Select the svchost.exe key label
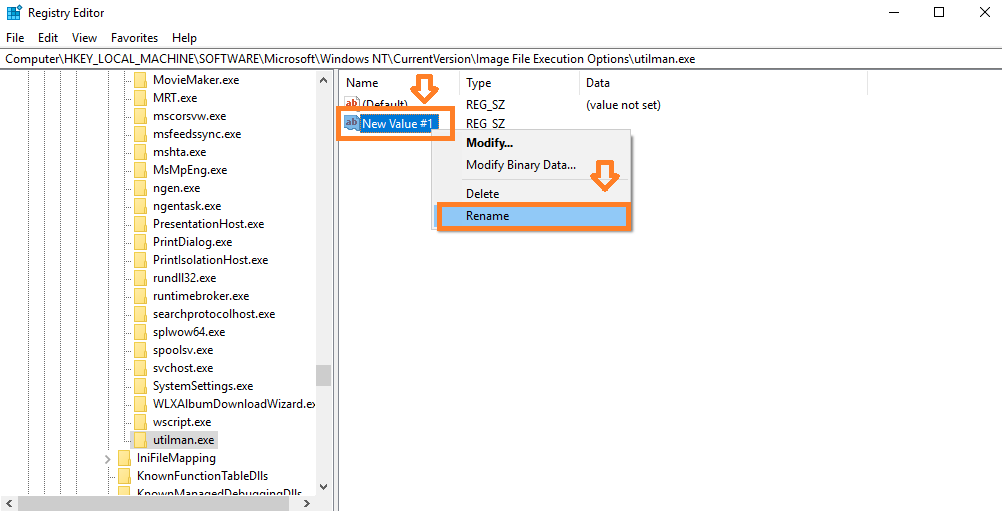Viewport: 1002px width, 511px height. 181,368
